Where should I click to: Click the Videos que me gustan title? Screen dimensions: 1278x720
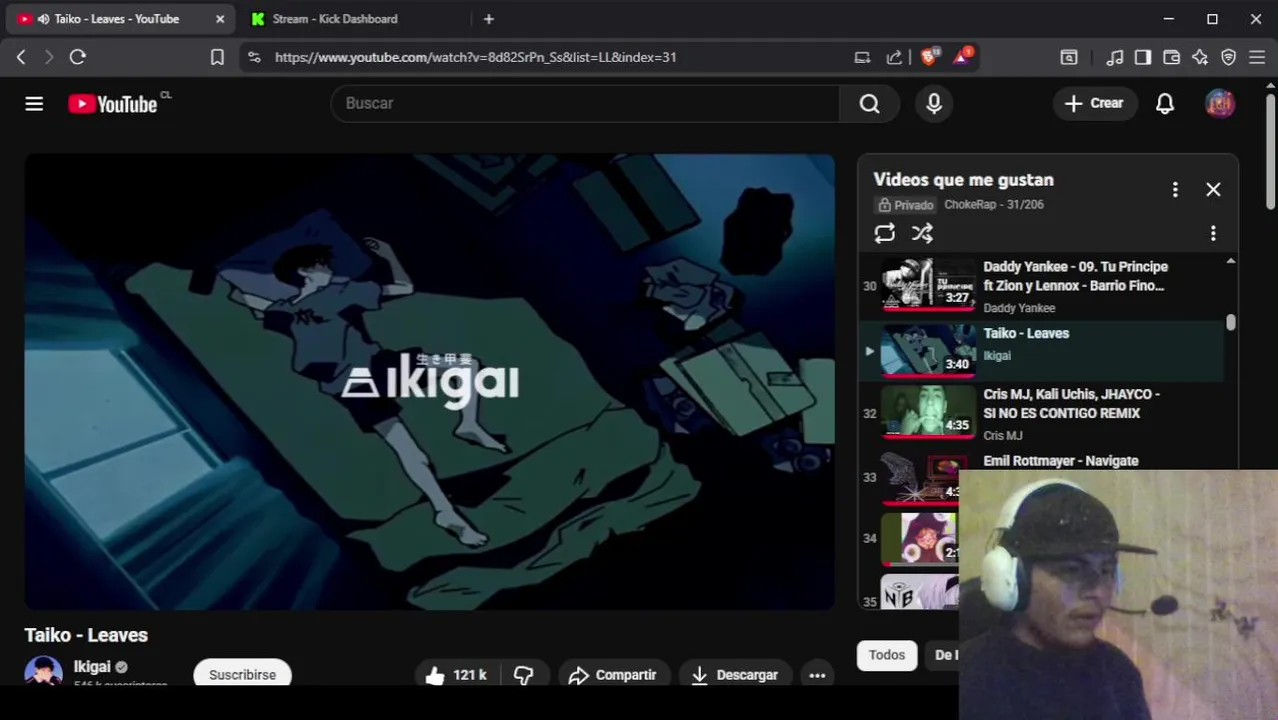[x=963, y=180]
